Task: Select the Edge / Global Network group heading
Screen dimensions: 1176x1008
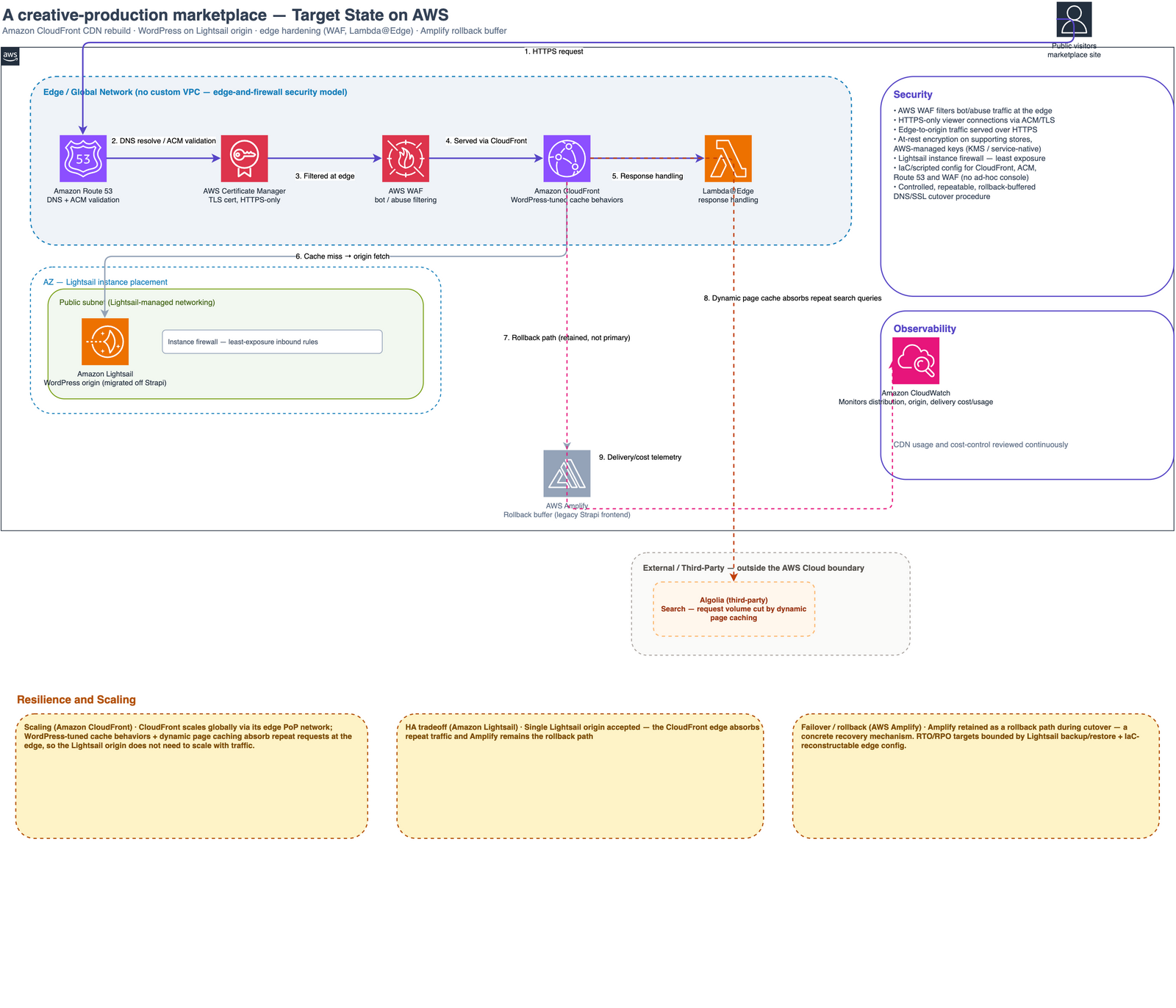Action: (195, 93)
